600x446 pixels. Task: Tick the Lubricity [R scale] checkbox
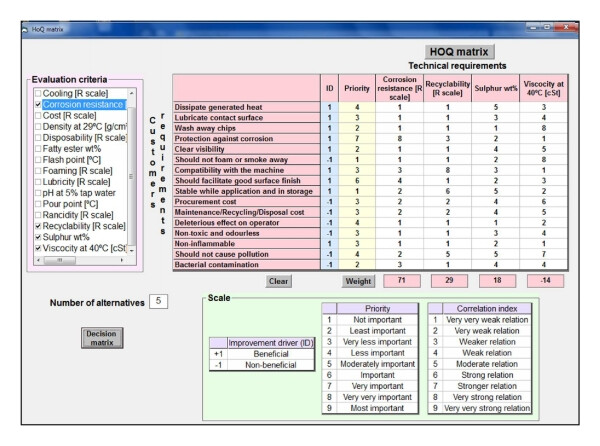[38, 182]
